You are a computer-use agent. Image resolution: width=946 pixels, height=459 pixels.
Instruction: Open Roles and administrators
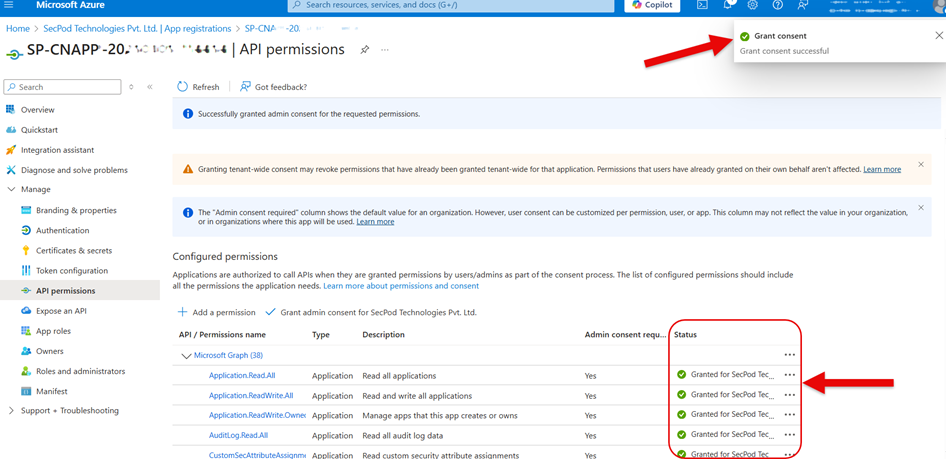coord(80,371)
